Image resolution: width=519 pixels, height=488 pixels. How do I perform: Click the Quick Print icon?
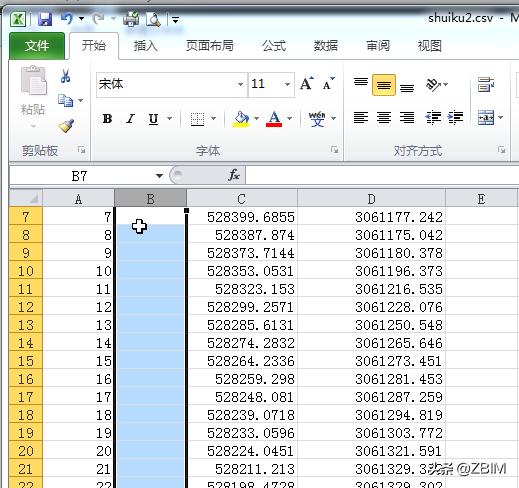131,19
